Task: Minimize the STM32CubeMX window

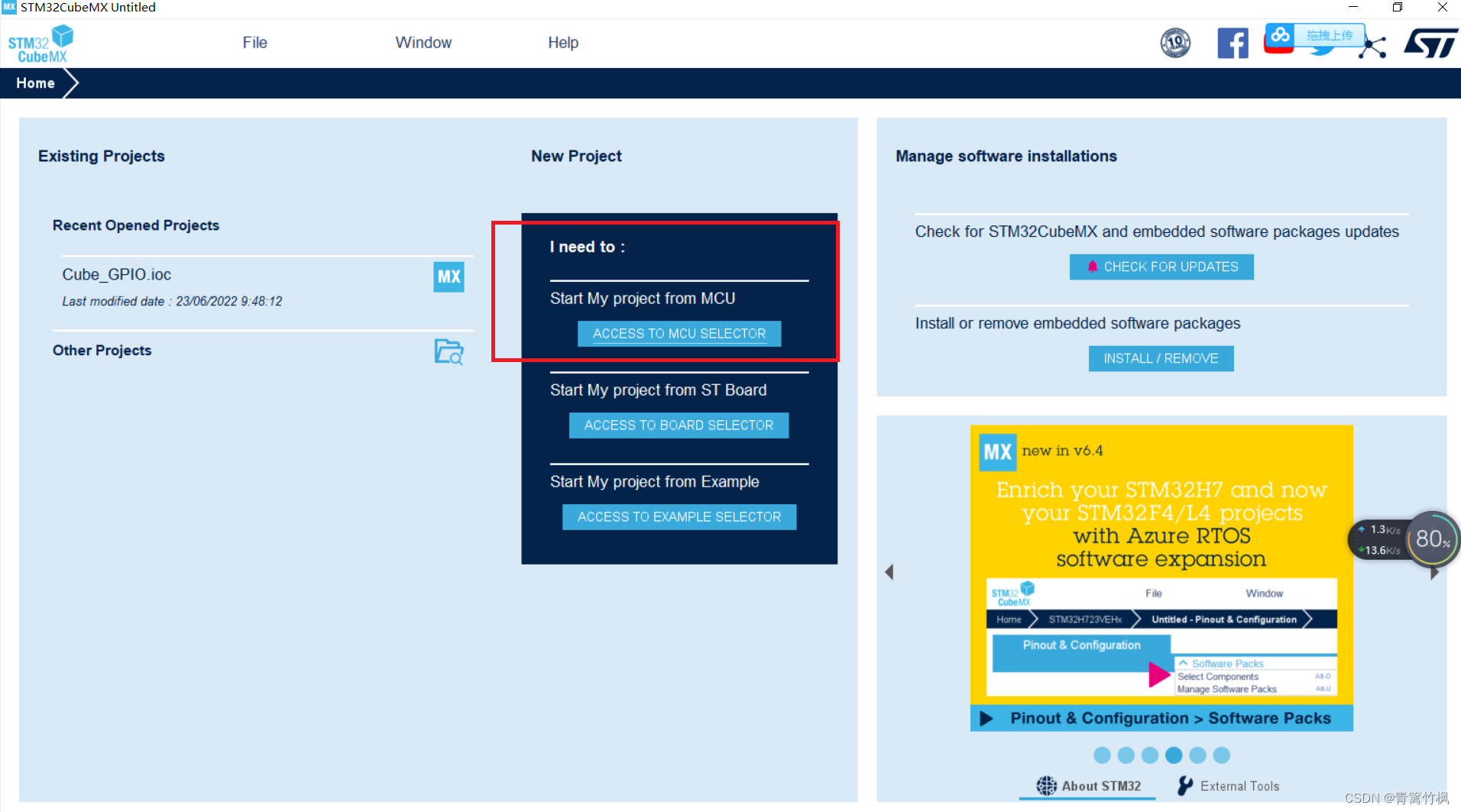Action: (x=1352, y=8)
